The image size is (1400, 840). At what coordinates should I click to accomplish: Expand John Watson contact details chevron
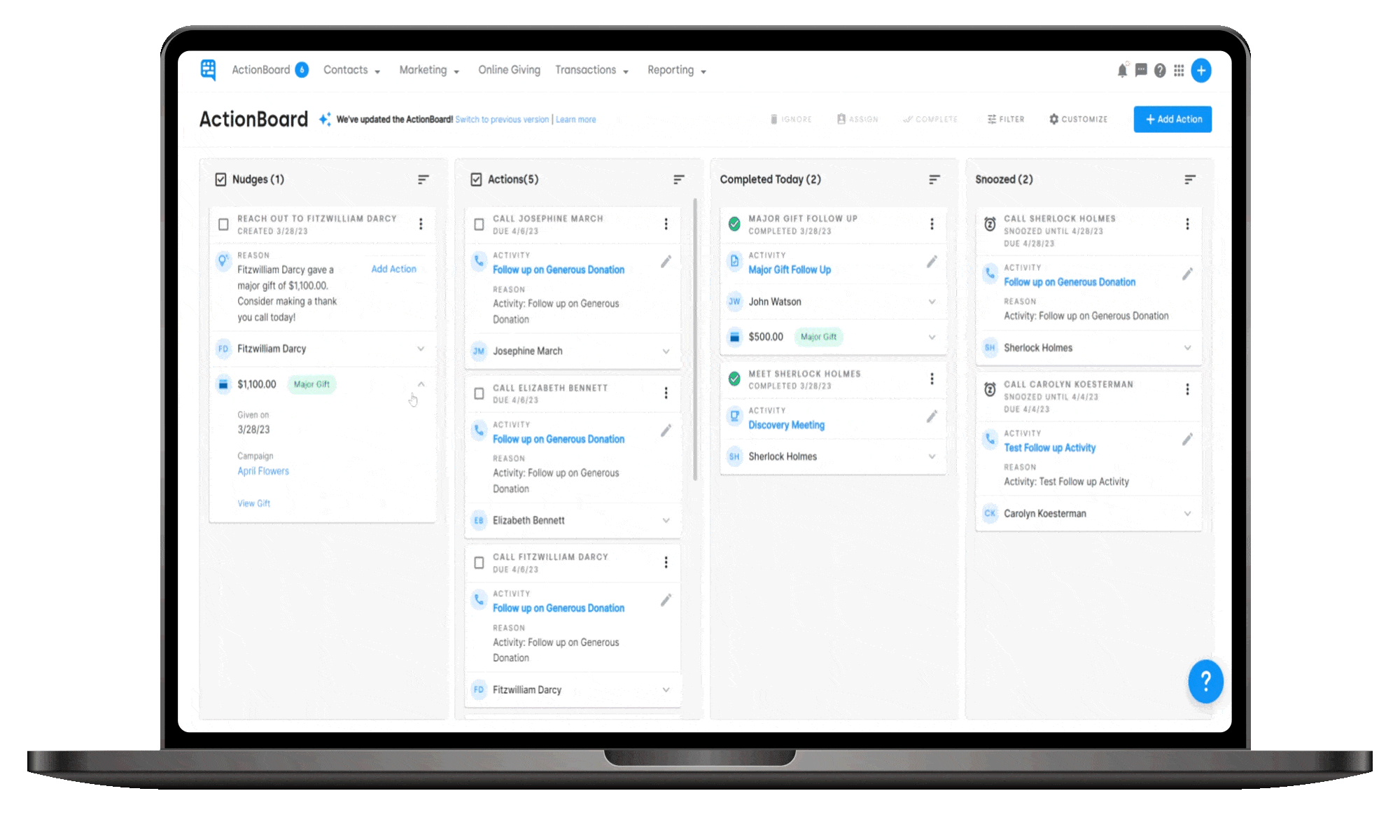(x=932, y=302)
